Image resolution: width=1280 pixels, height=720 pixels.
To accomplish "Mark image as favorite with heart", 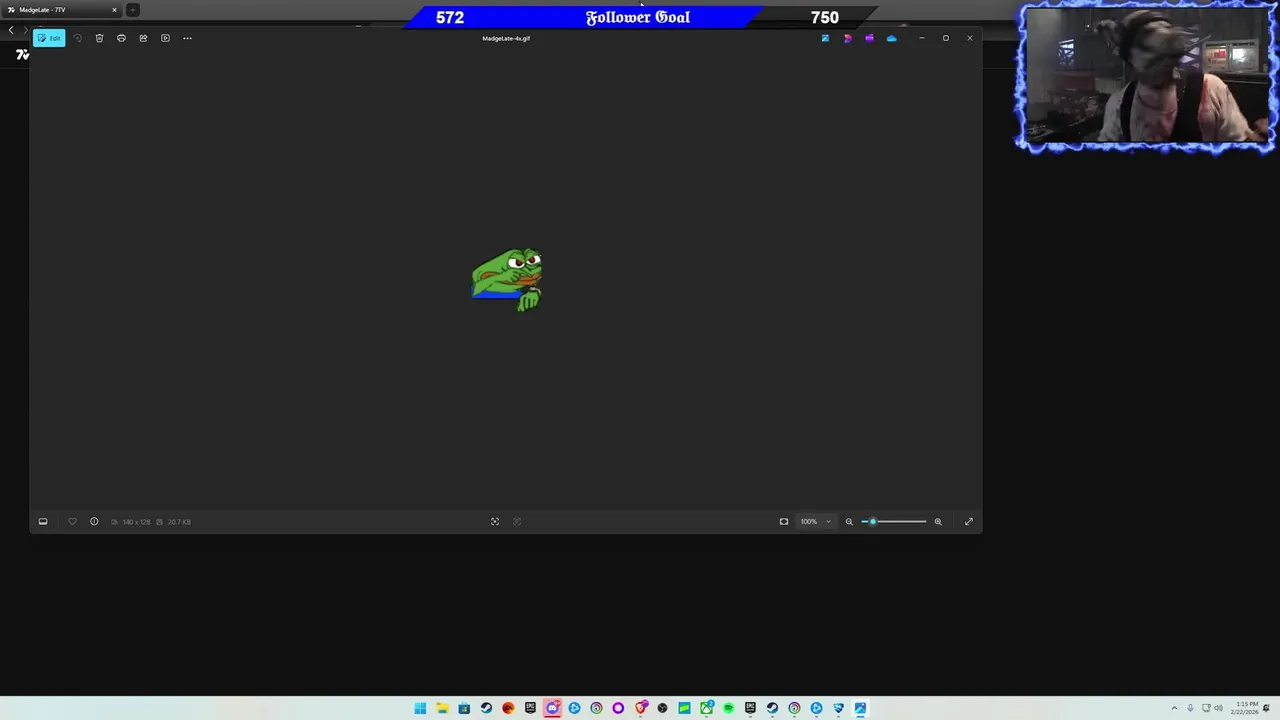I will [72, 521].
